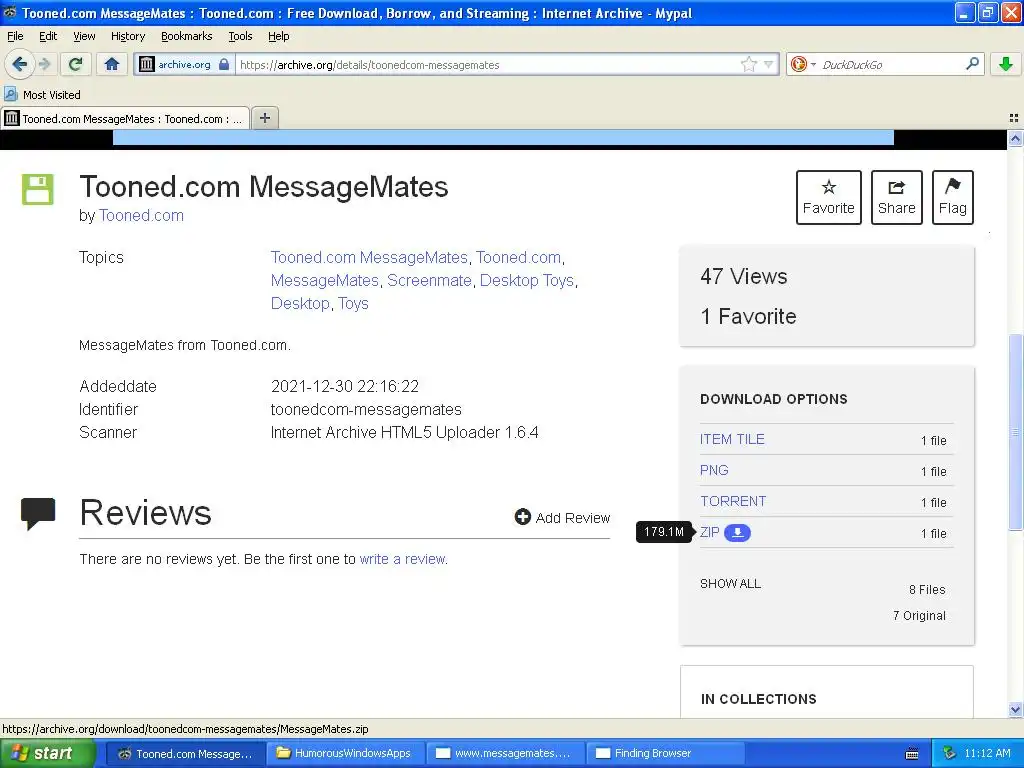Click the Tooned.com Message taskbar button
The width and height of the screenshot is (1024, 768).
[185, 753]
